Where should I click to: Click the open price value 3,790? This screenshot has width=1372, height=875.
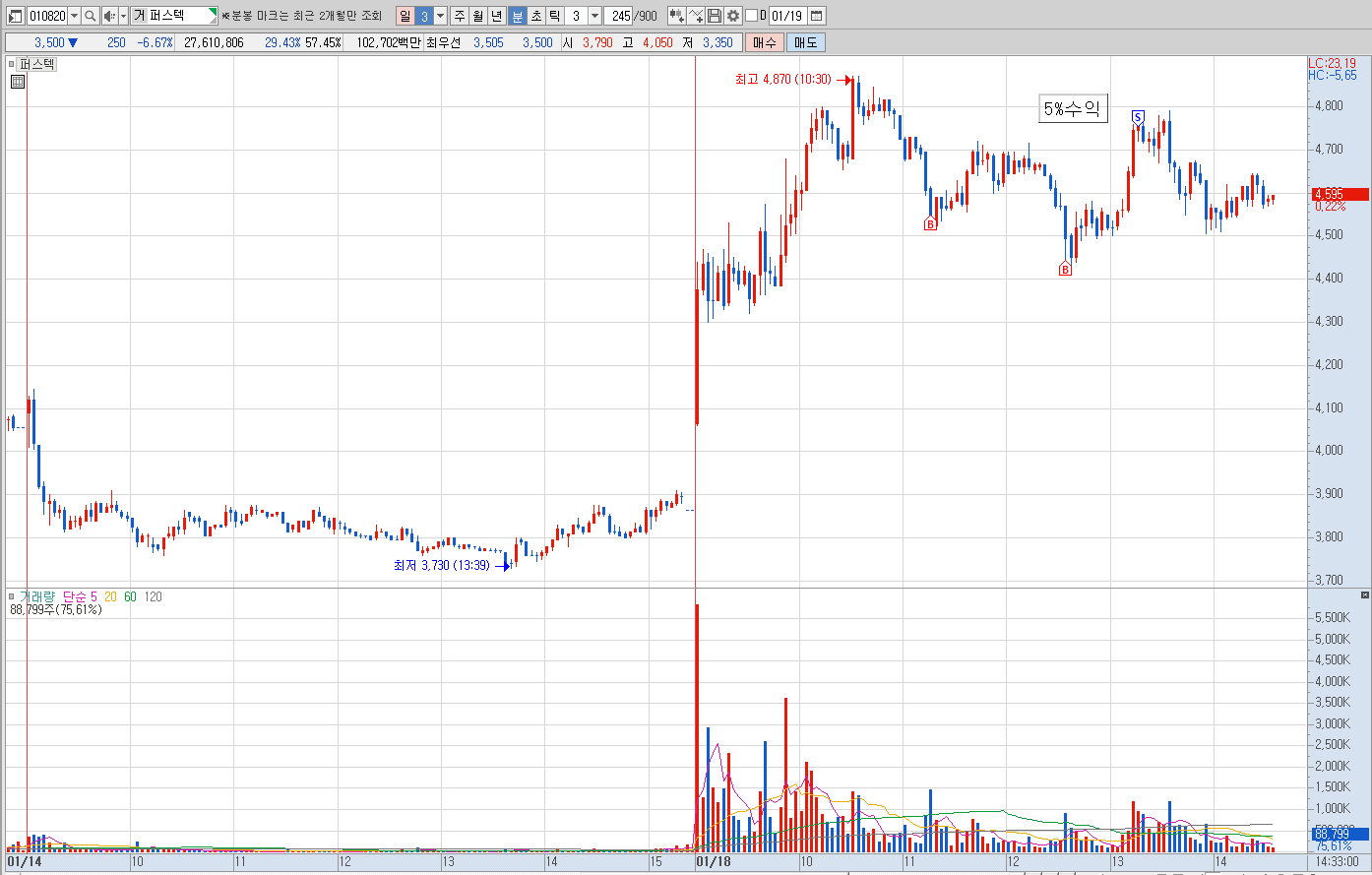tap(597, 42)
